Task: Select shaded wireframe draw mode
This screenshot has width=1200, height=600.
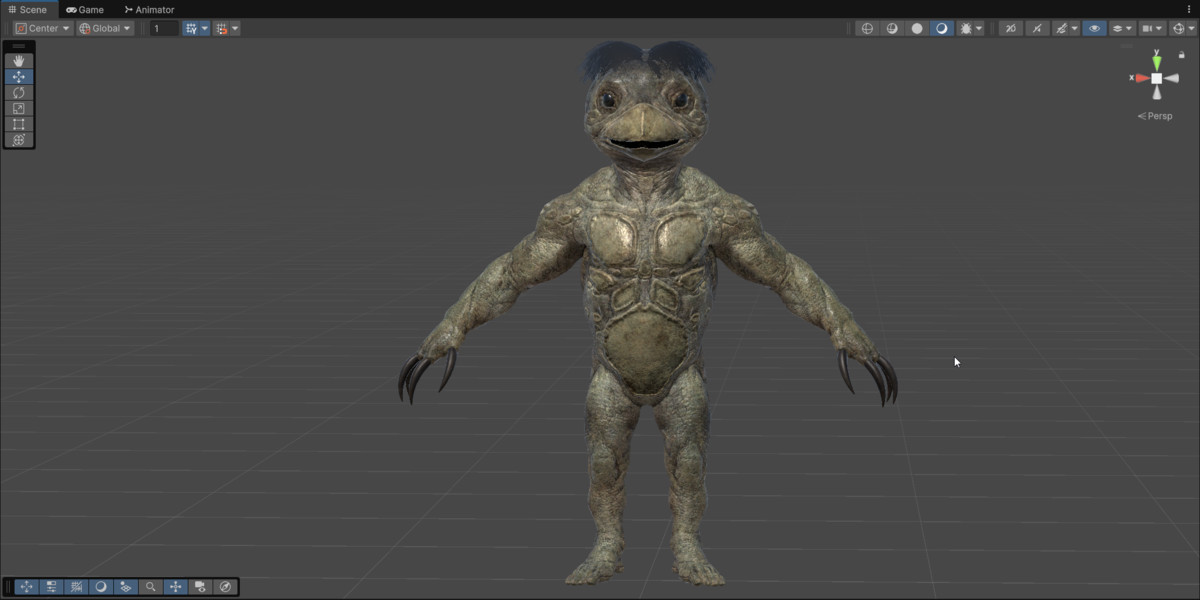Action: click(x=892, y=28)
